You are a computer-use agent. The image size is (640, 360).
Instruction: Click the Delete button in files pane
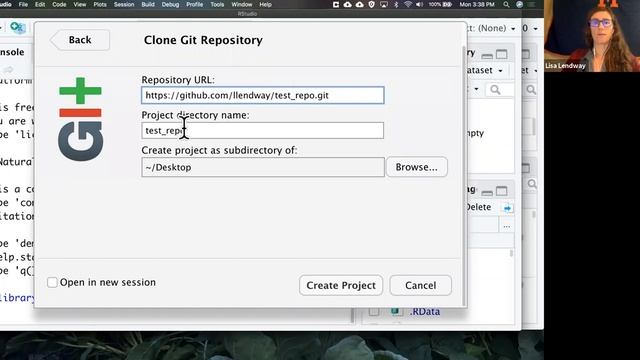click(479, 207)
